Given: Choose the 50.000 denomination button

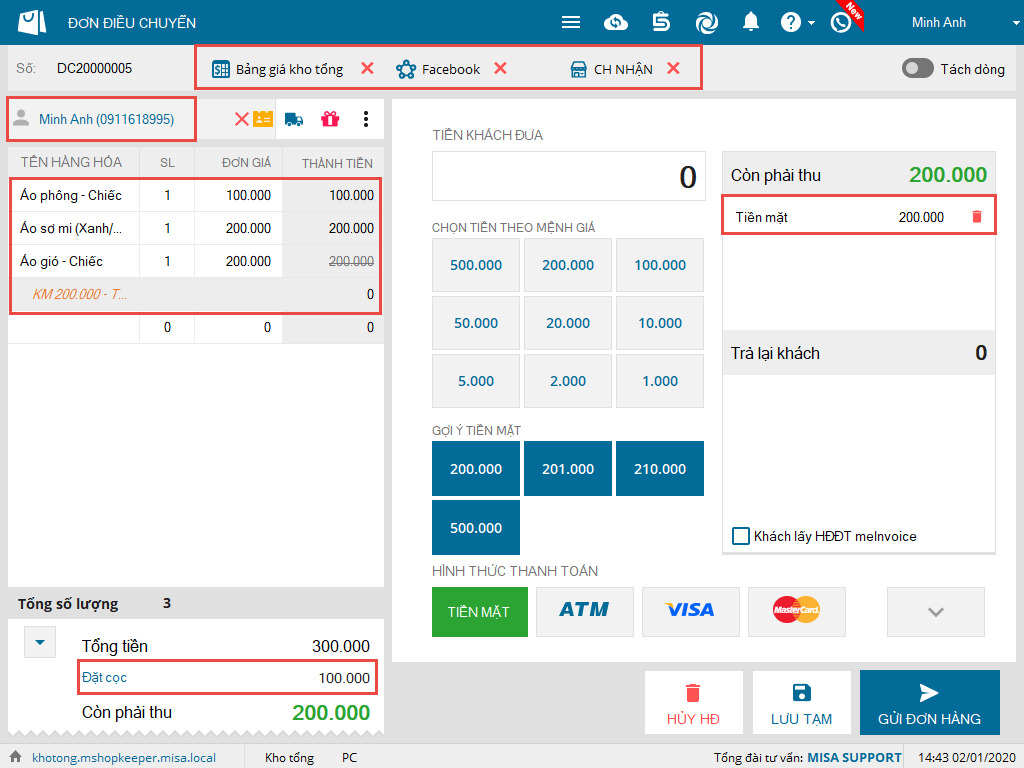Looking at the screenshot, I should click(x=475, y=323).
